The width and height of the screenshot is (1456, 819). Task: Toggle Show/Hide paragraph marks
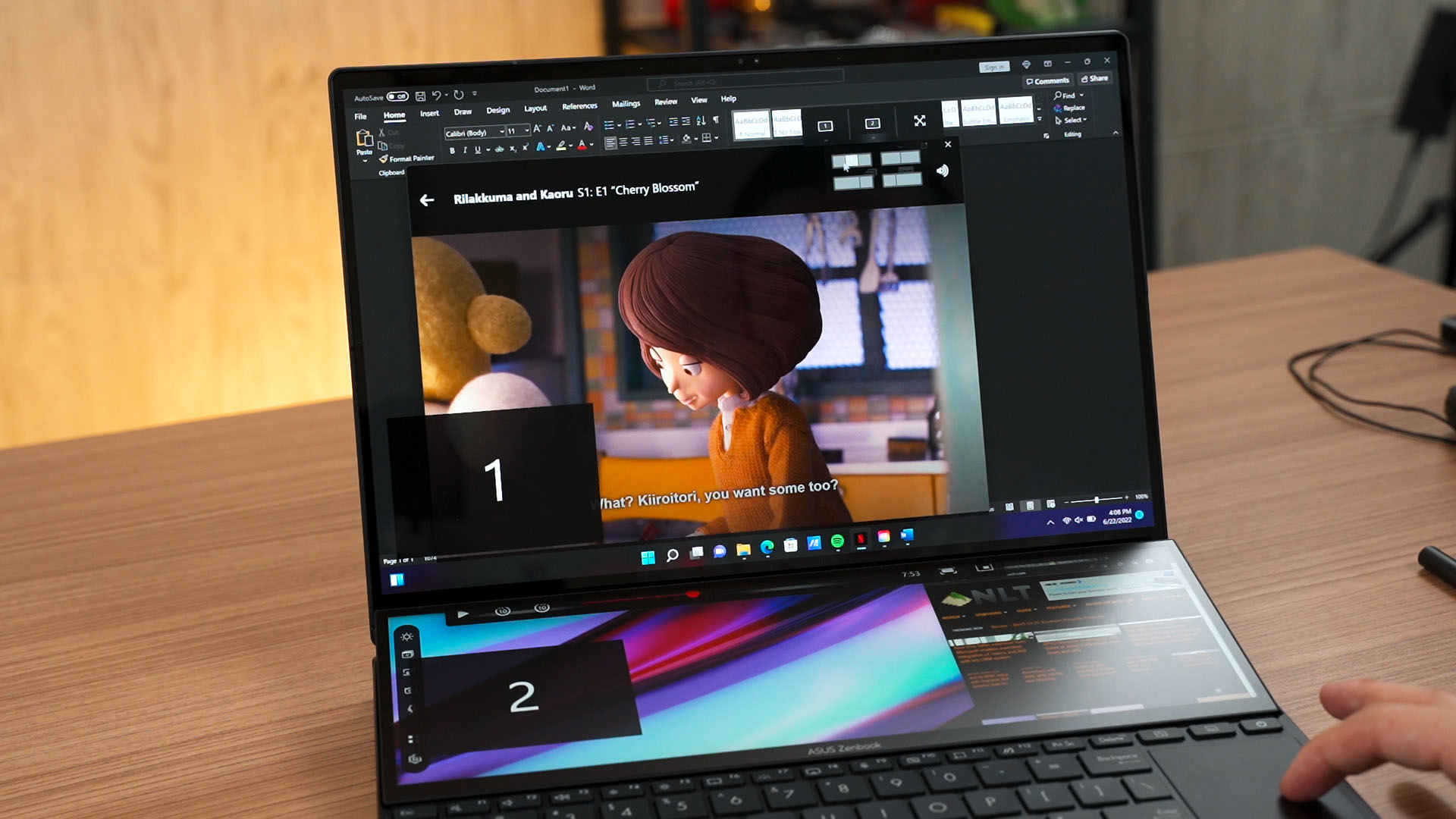tap(716, 120)
